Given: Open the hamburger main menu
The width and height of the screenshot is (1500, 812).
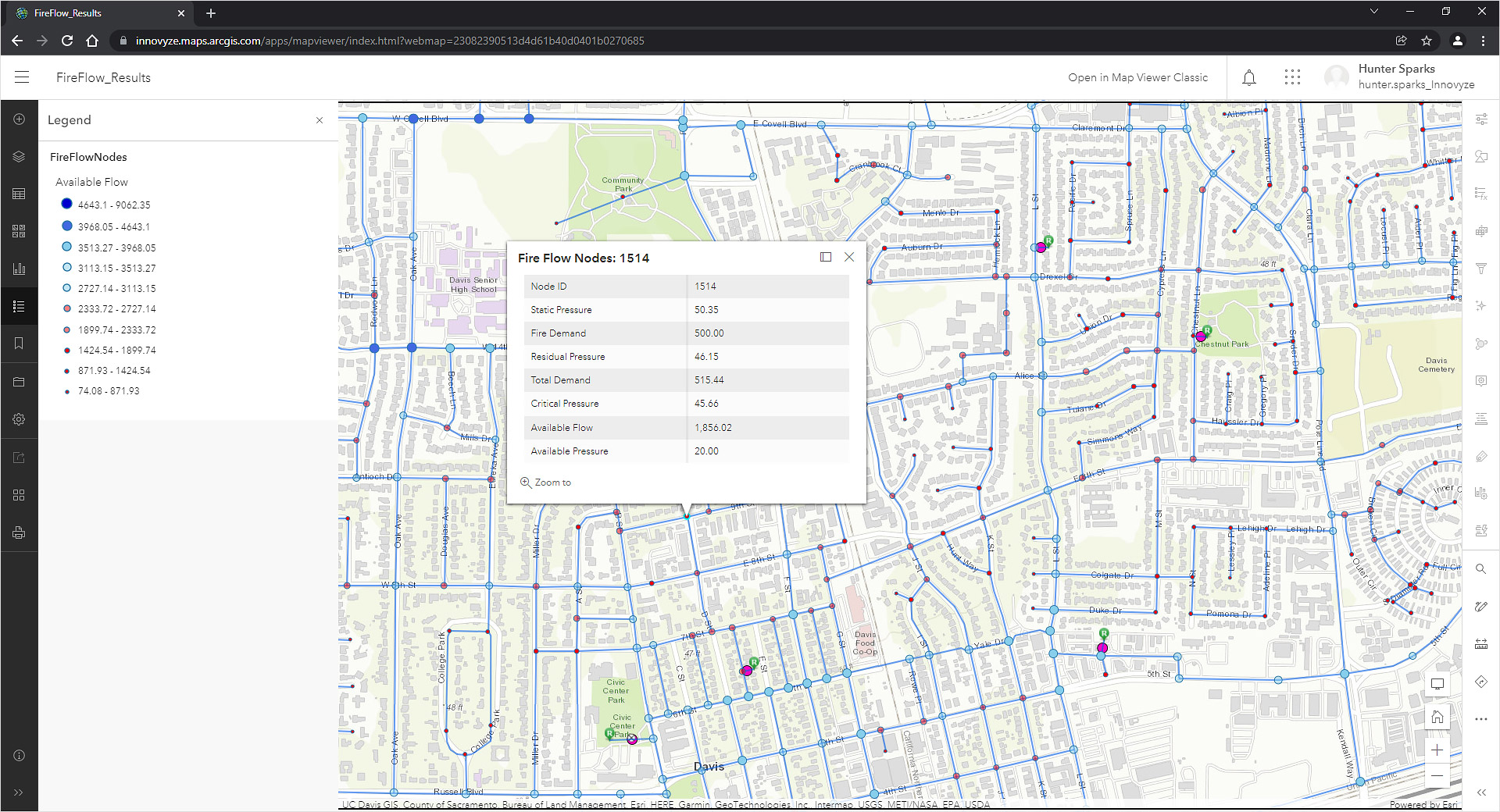Looking at the screenshot, I should 22,77.
